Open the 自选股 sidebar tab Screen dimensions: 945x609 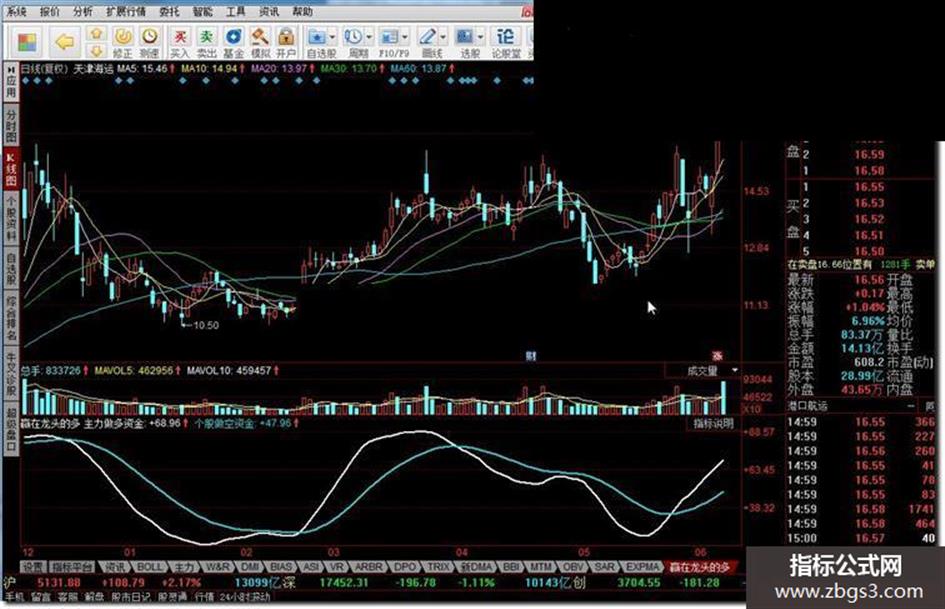click(11, 268)
